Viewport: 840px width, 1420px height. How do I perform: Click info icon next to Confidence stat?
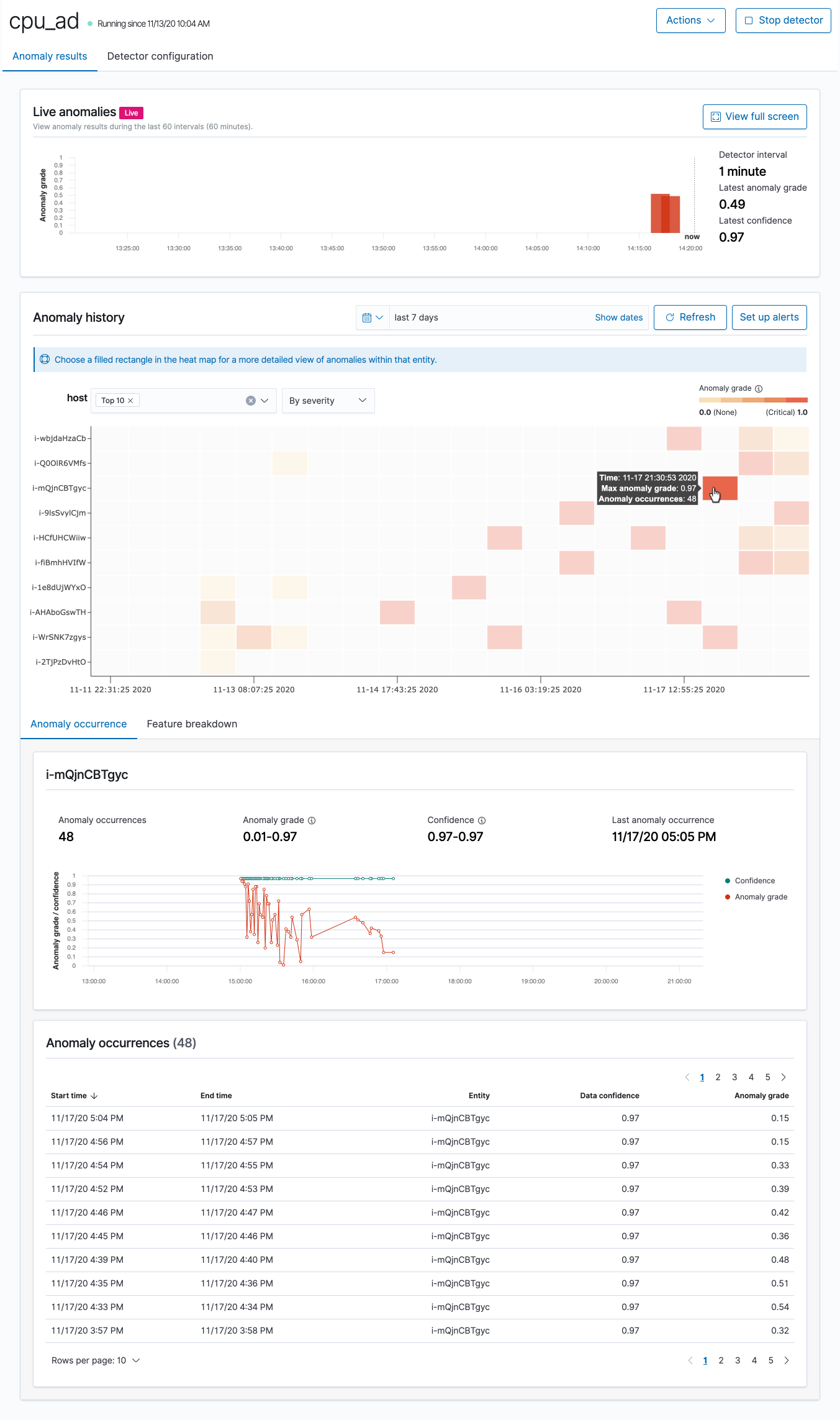click(x=482, y=821)
